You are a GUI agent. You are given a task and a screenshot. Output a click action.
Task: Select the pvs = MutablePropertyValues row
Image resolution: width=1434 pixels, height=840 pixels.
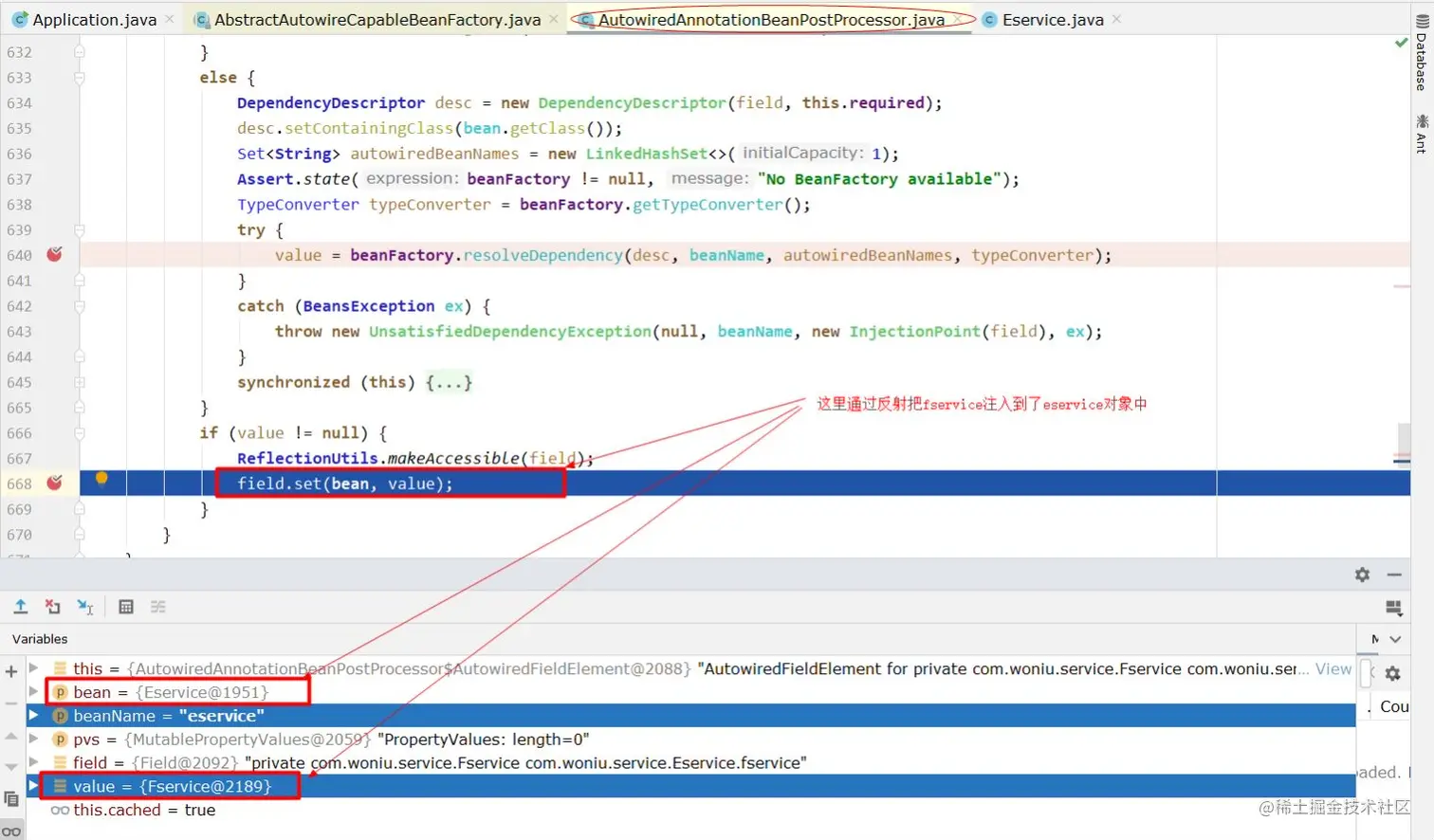coord(690,740)
